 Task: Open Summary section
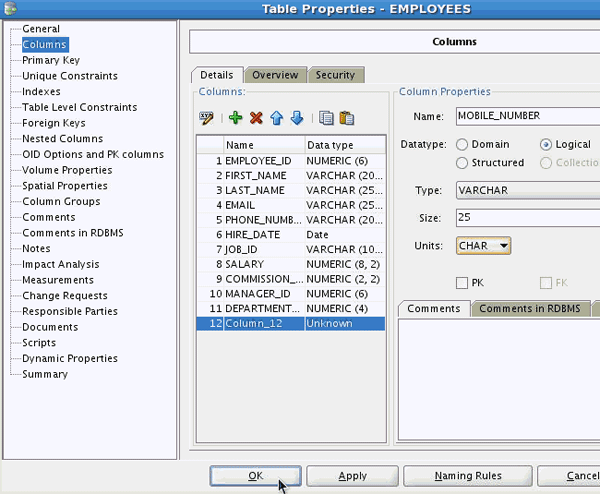(x=45, y=374)
